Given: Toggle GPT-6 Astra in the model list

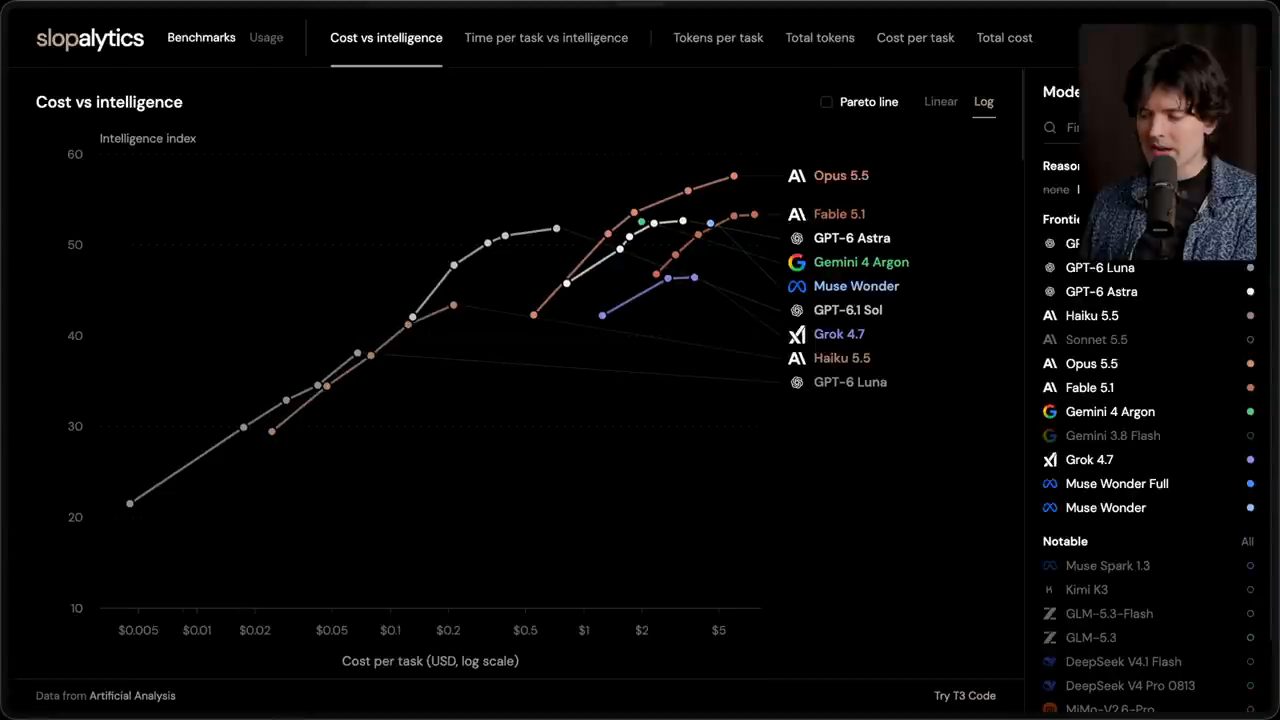Looking at the screenshot, I should tap(1149, 292).
